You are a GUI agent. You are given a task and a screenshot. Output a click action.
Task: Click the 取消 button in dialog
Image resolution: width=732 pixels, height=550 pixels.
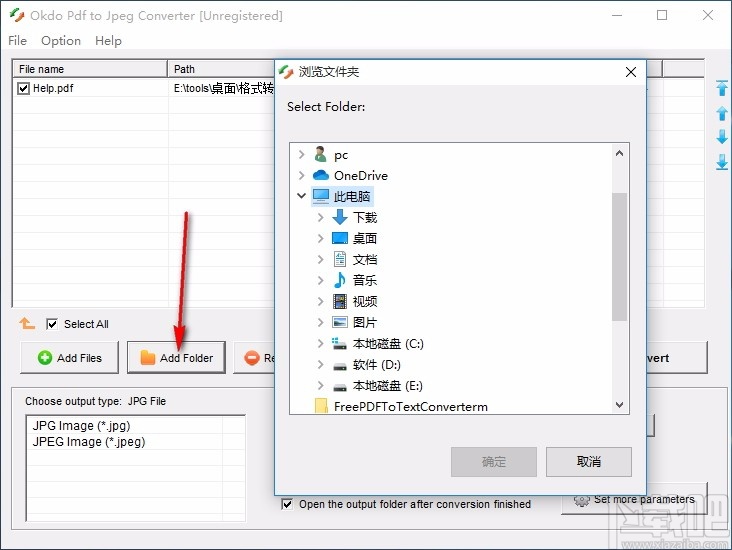pos(589,462)
